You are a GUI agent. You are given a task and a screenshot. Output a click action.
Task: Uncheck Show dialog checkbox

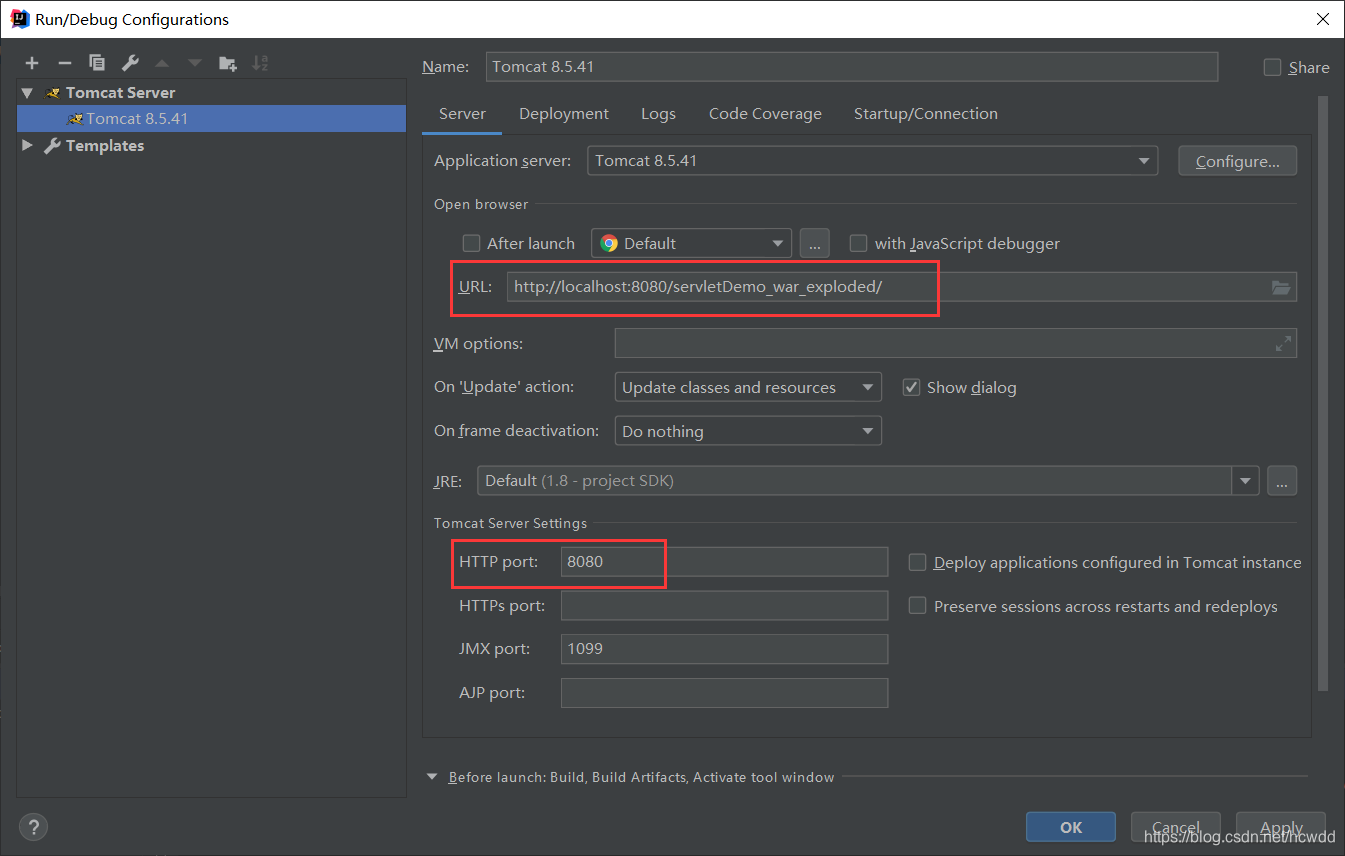pyautogui.click(x=911, y=387)
